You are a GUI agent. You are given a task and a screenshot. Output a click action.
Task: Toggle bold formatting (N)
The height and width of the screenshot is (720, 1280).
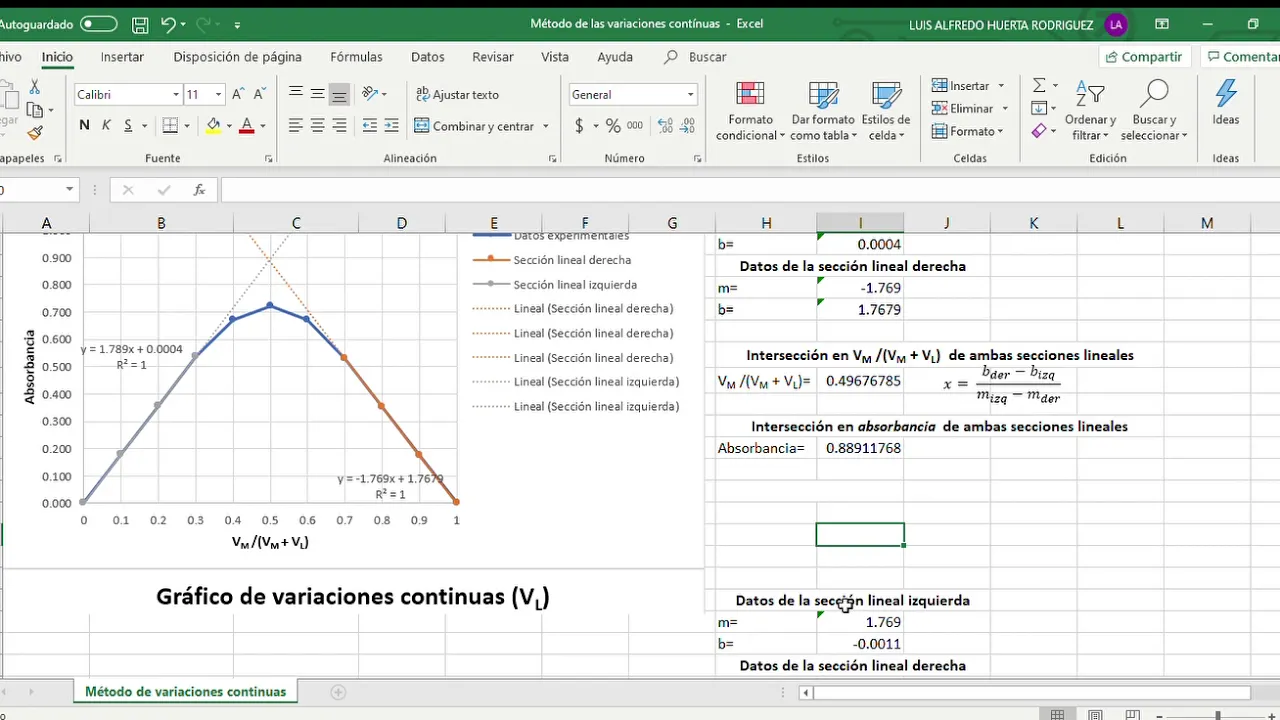(84, 126)
